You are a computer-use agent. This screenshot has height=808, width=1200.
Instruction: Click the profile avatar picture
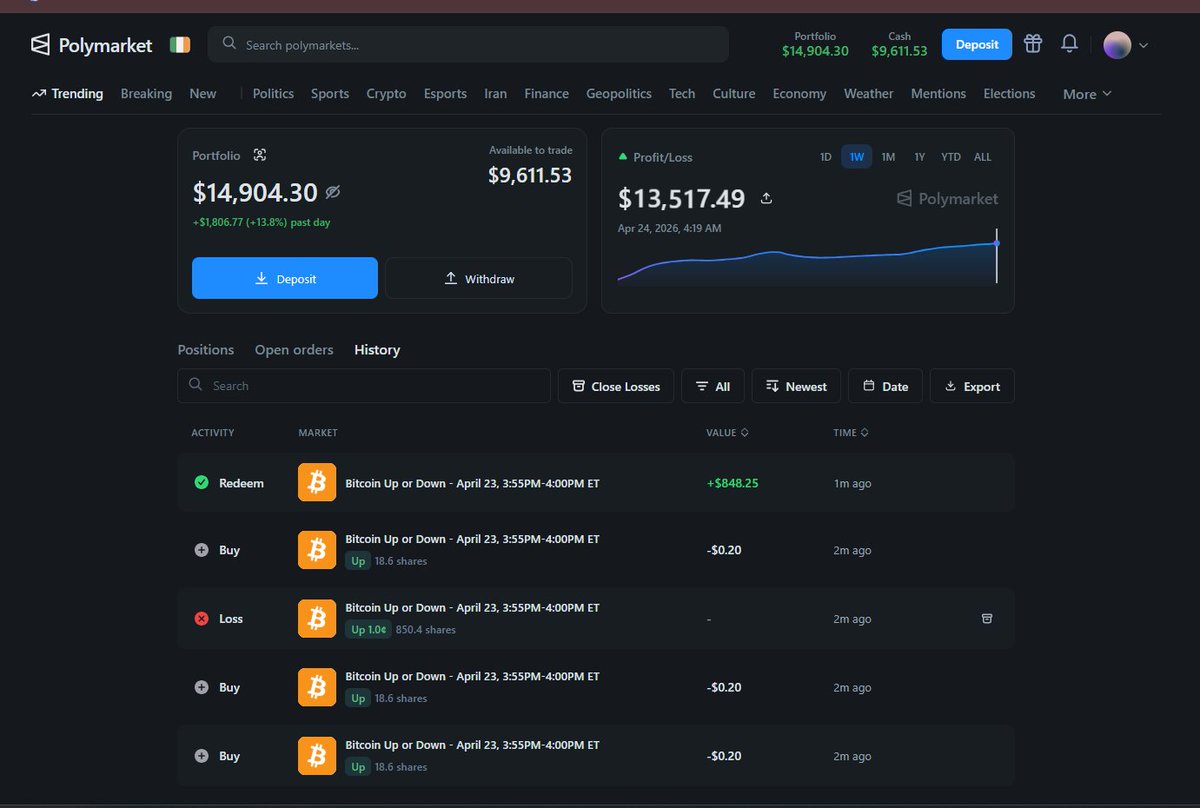click(1117, 44)
